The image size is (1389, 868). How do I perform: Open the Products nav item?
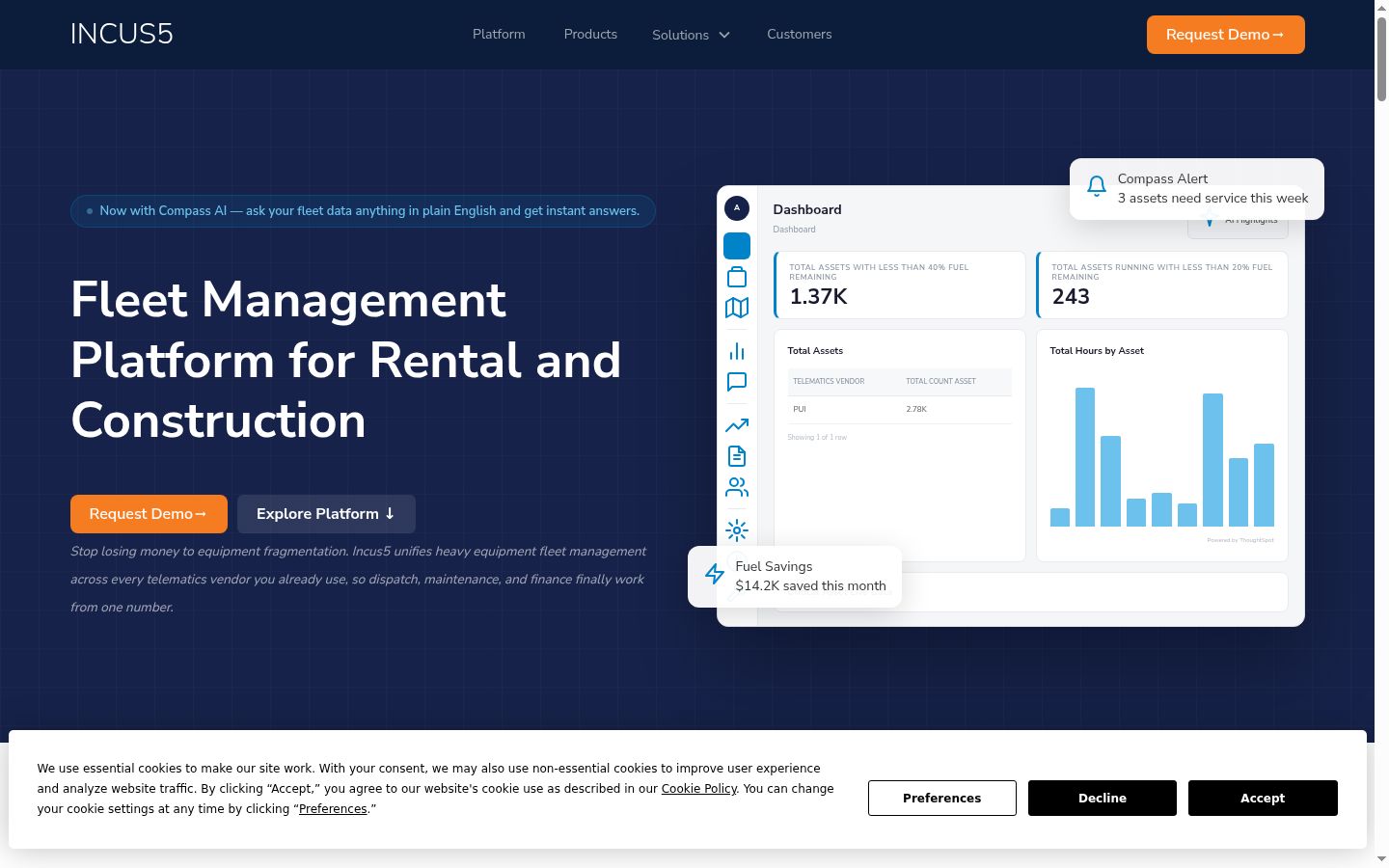pos(590,34)
